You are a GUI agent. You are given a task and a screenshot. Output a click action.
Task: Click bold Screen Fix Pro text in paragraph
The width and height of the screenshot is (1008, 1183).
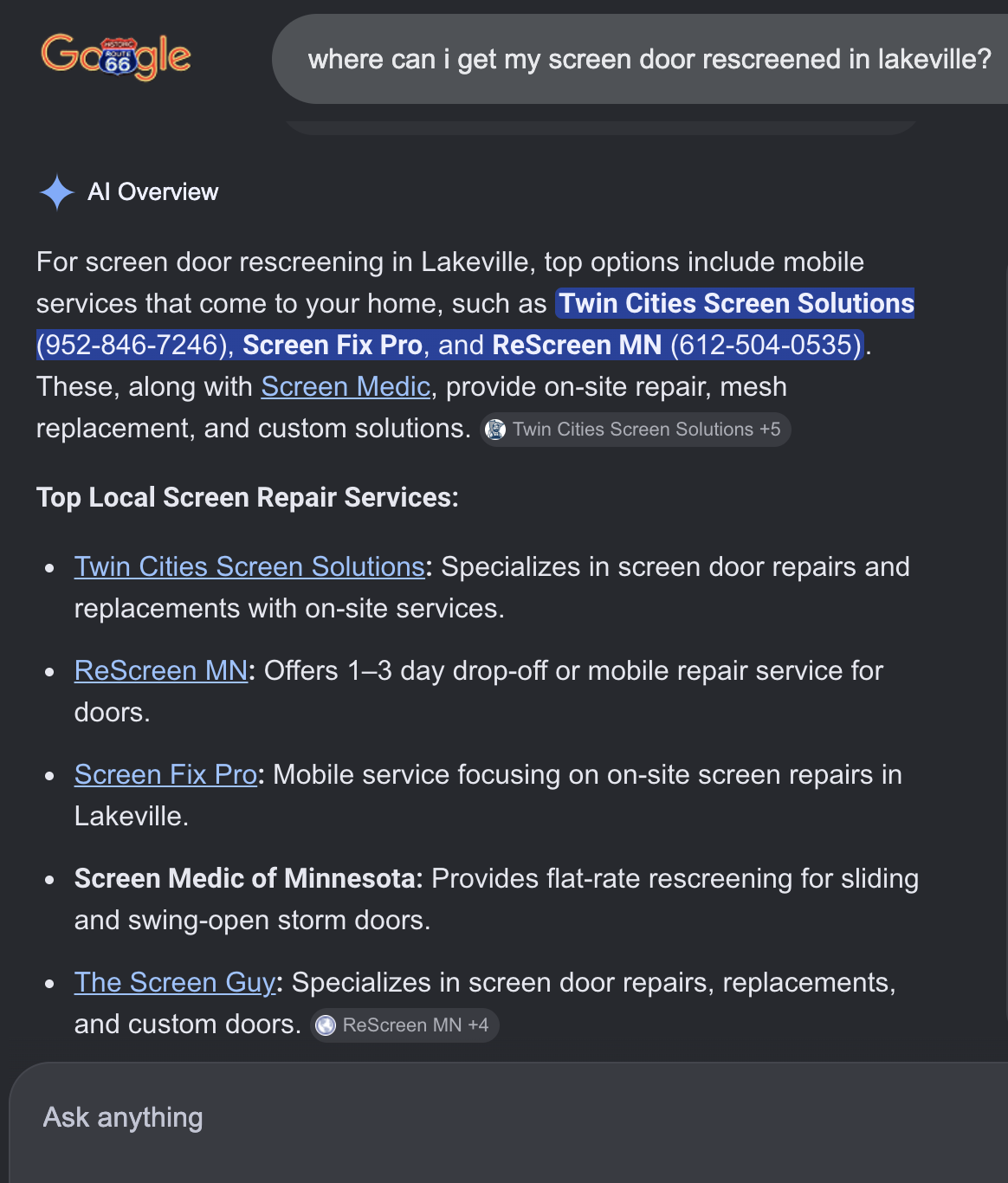coord(332,345)
